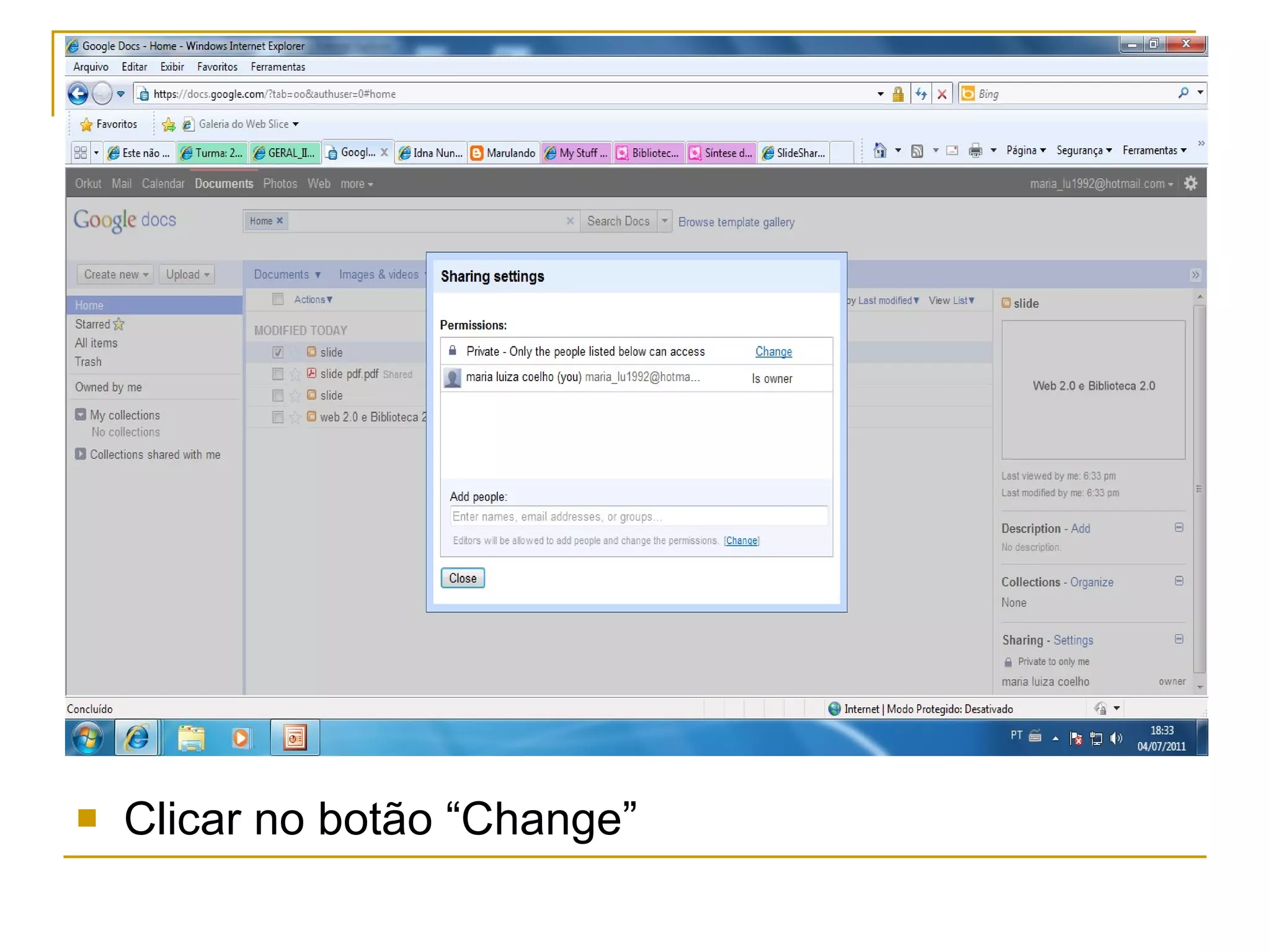Click the Google Docs settings gear icon

[1190, 183]
